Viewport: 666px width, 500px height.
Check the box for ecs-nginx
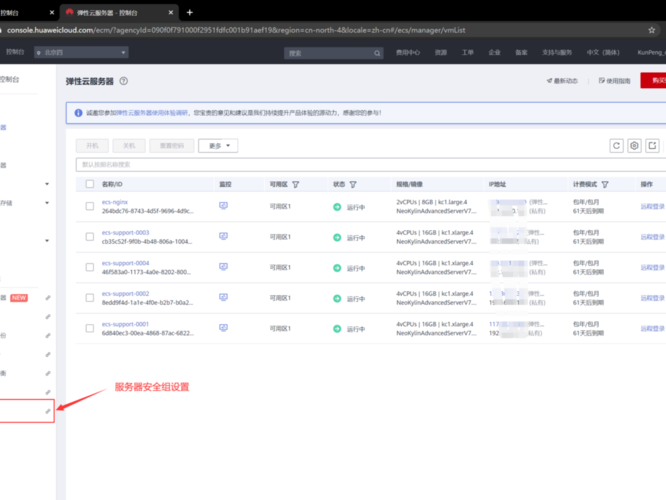point(90,206)
